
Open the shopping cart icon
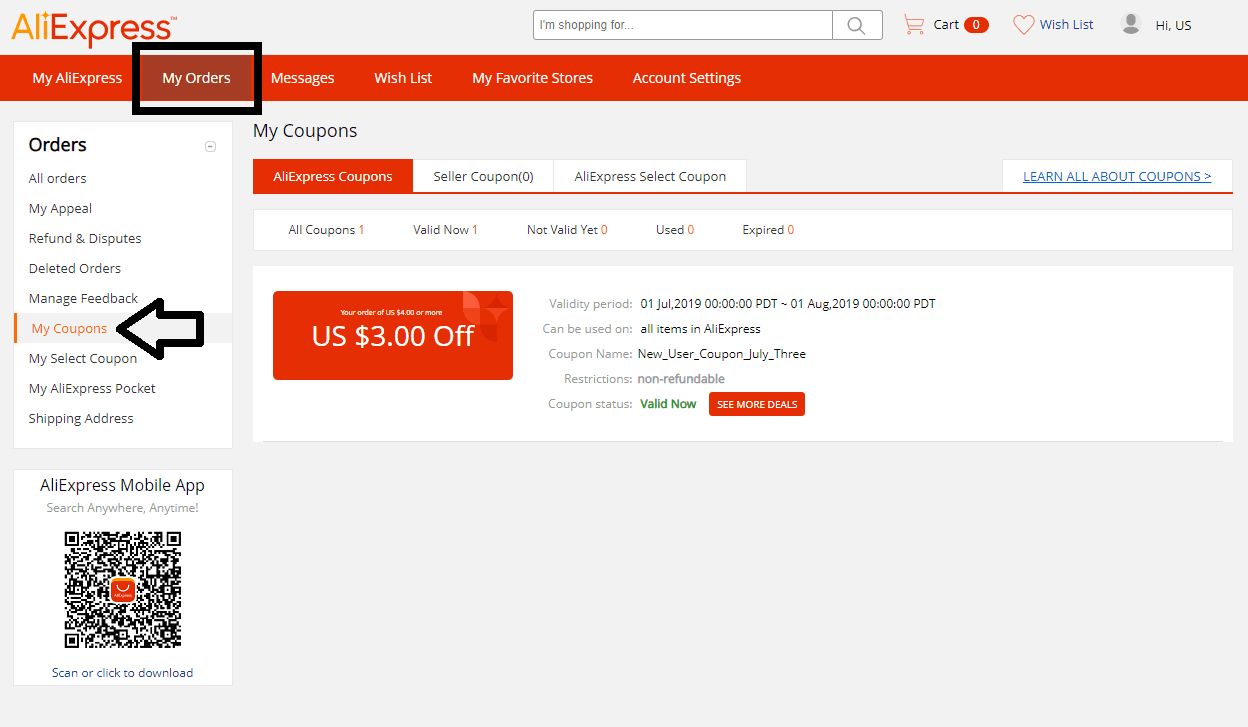click(x=913, y=25)
